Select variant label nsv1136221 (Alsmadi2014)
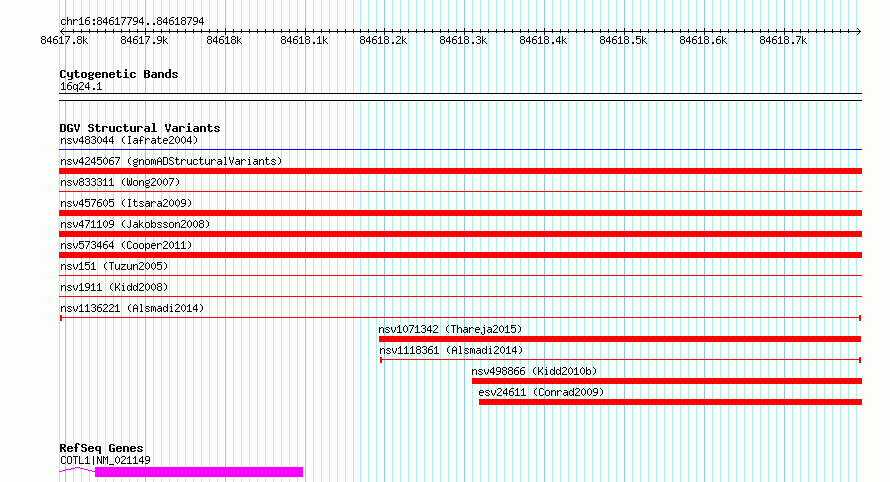Image resolution: width=890 pixels, height=482 pixels. [x=132, y=308]
